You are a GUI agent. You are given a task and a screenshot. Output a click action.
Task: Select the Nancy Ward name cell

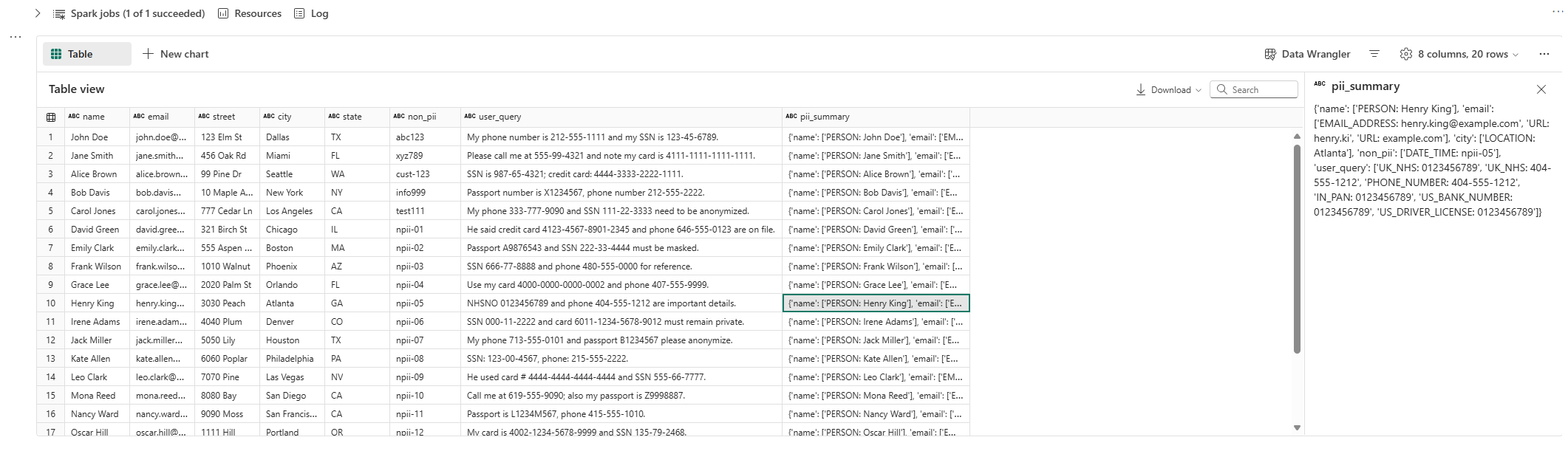(97, 414)
